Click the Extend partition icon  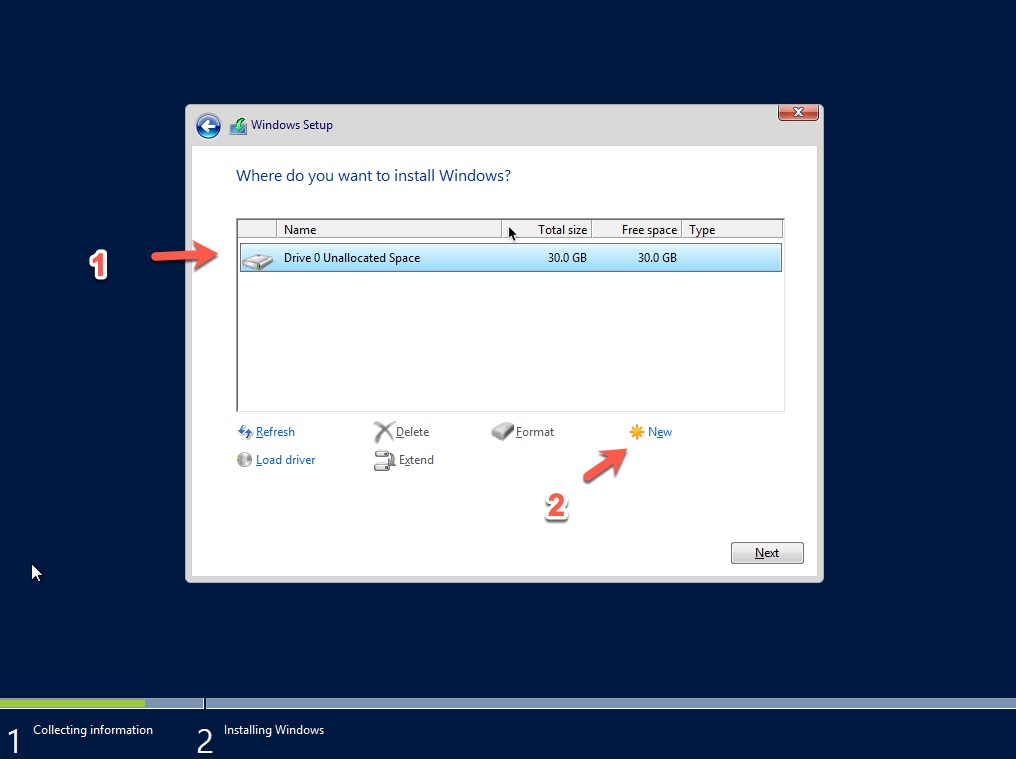(384, 460)
